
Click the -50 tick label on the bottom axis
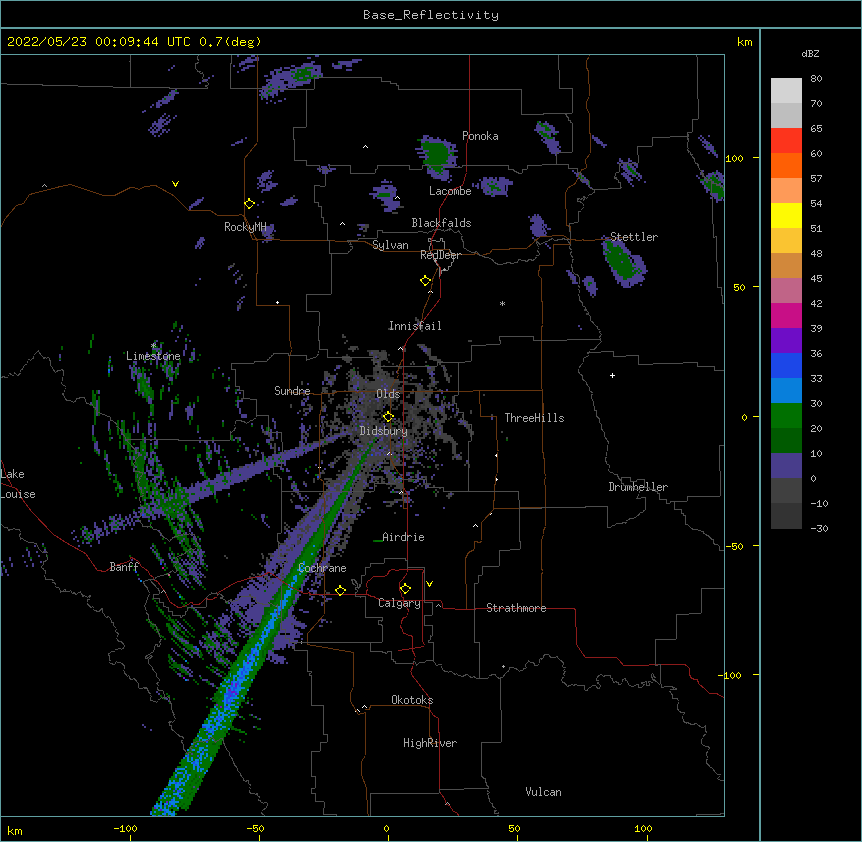[255, 828]
